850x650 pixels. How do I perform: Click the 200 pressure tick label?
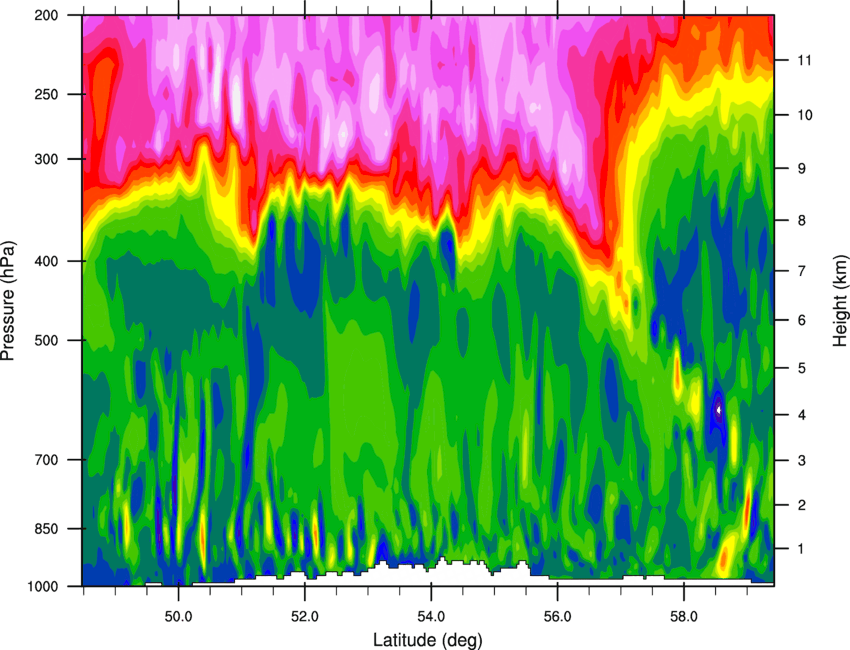[x=47, y=15]
